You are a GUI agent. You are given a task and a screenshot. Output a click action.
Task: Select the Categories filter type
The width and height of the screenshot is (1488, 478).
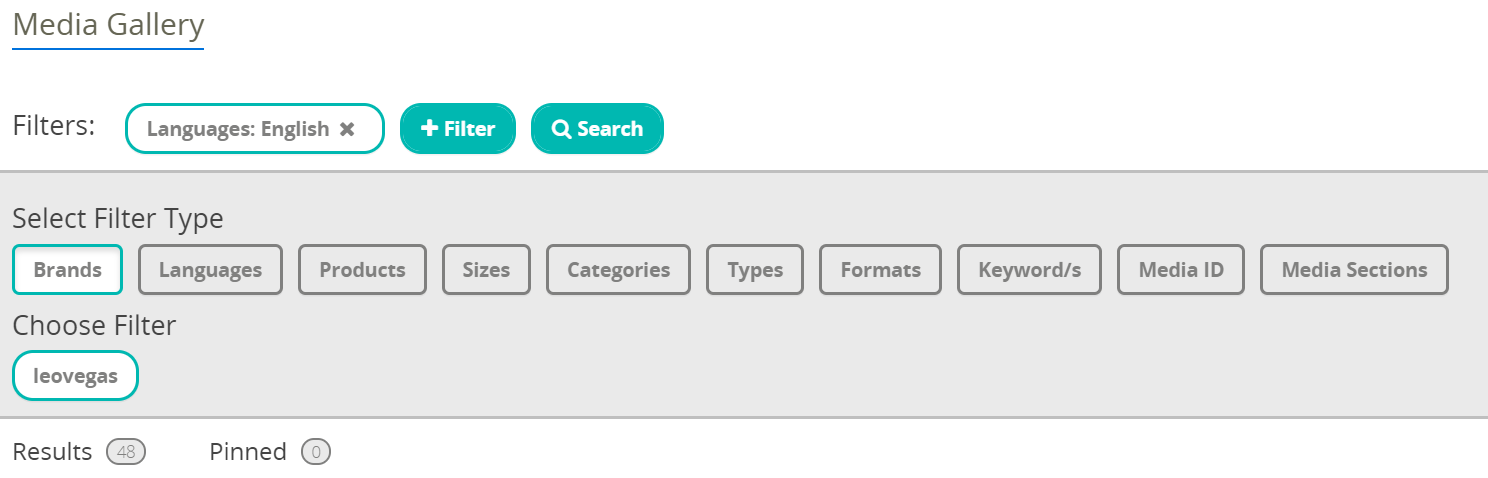(618, 270)
